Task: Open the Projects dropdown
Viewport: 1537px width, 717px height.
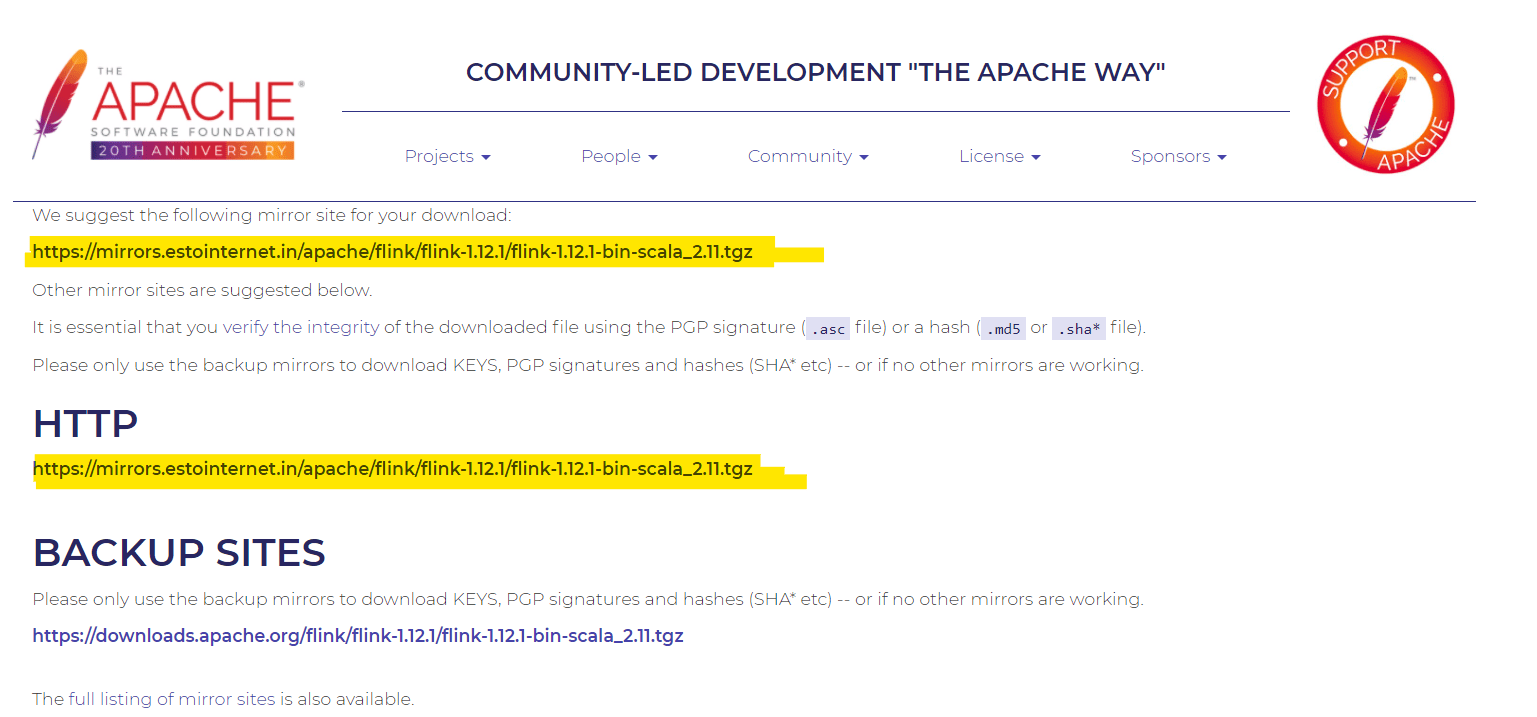Action: click(x=447, y=156)
